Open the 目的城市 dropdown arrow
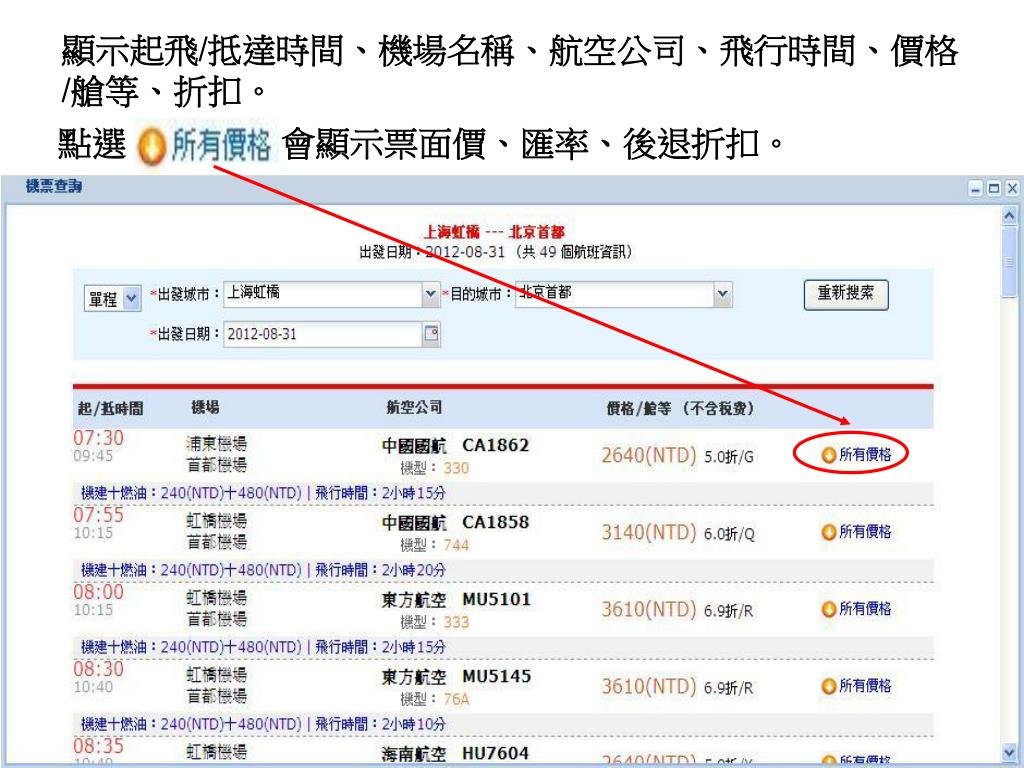Image resolution: width=1024 pixels, height=768 pixels. coord(723,294)
